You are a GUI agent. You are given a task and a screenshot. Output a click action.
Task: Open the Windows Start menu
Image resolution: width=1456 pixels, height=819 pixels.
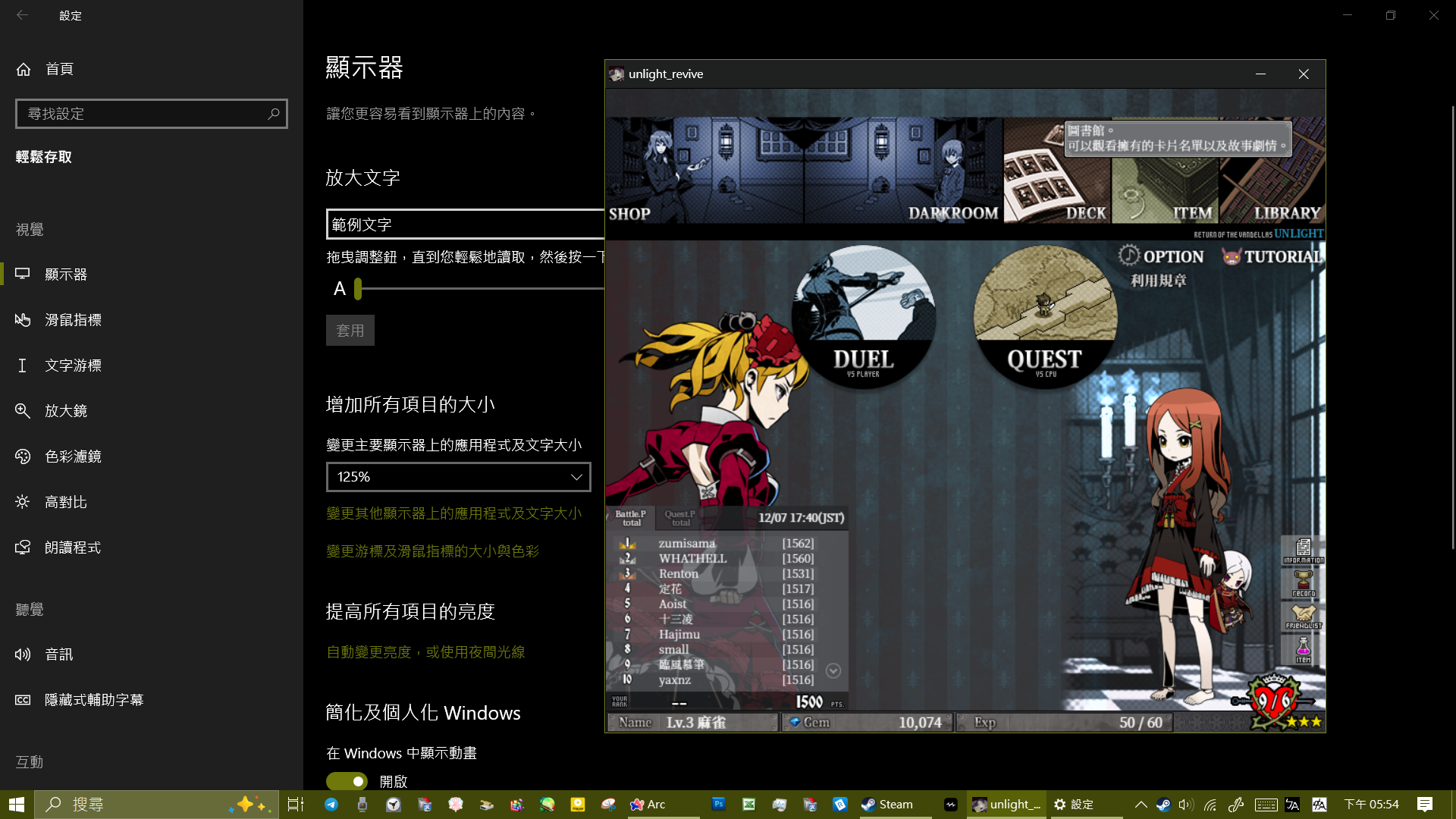coord(17,805)
